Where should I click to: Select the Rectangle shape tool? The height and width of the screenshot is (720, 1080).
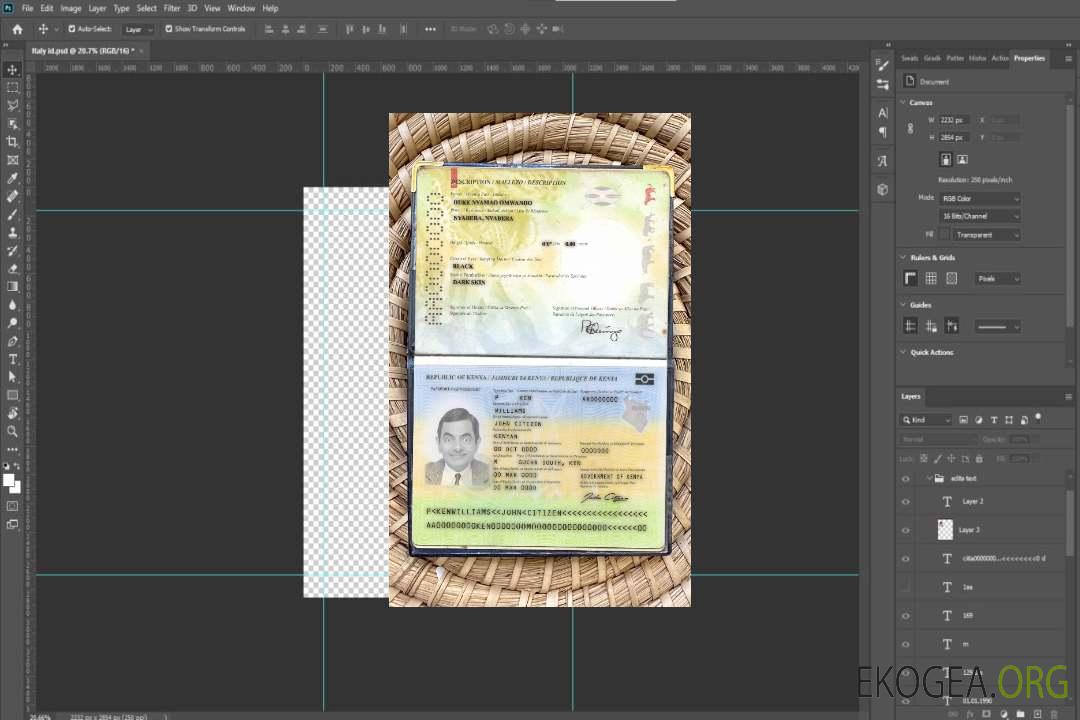click(12, 395)
